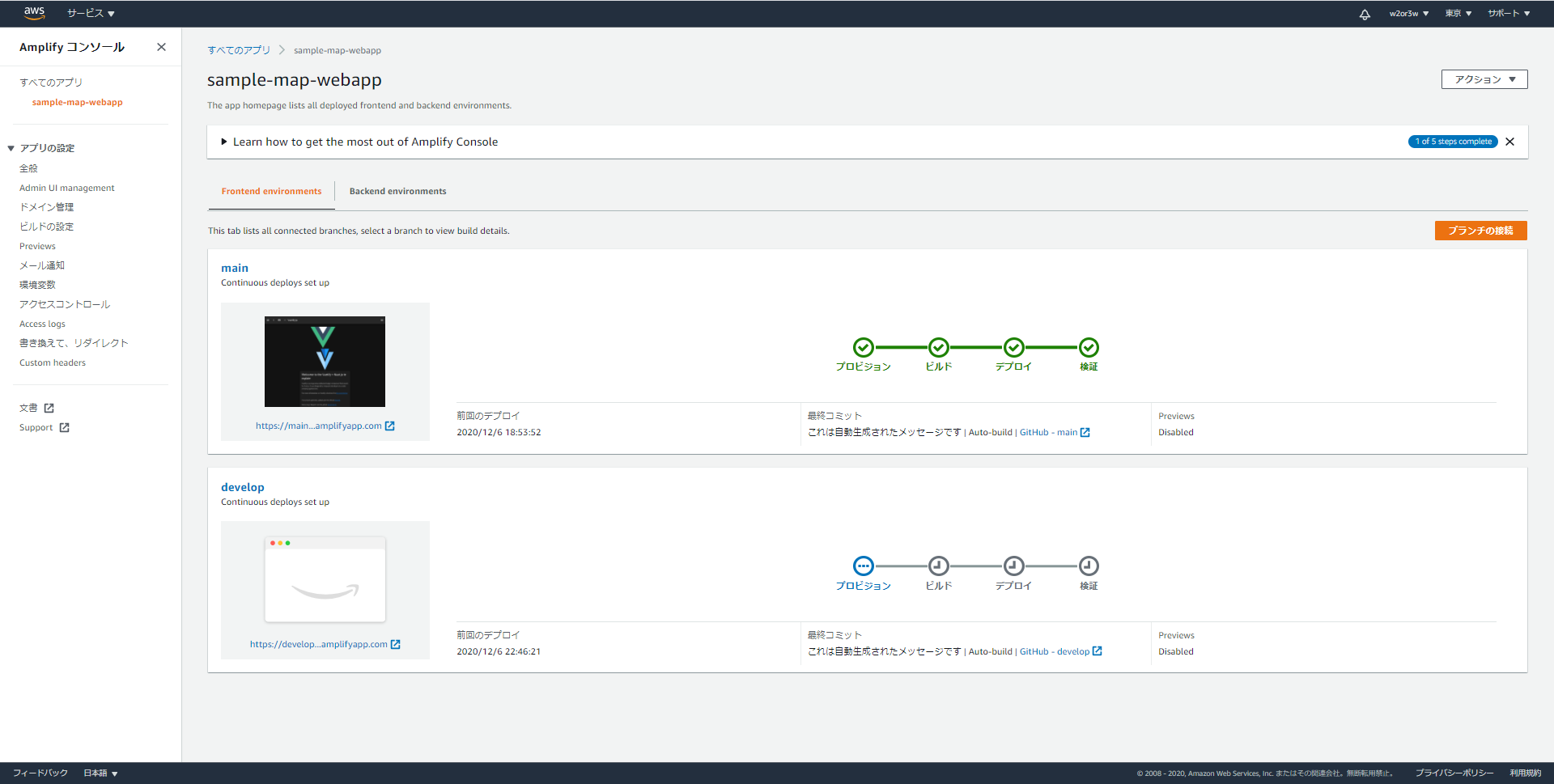Open Admin UI management
This screenshot has height=784, width=1554.
[67, 188]
